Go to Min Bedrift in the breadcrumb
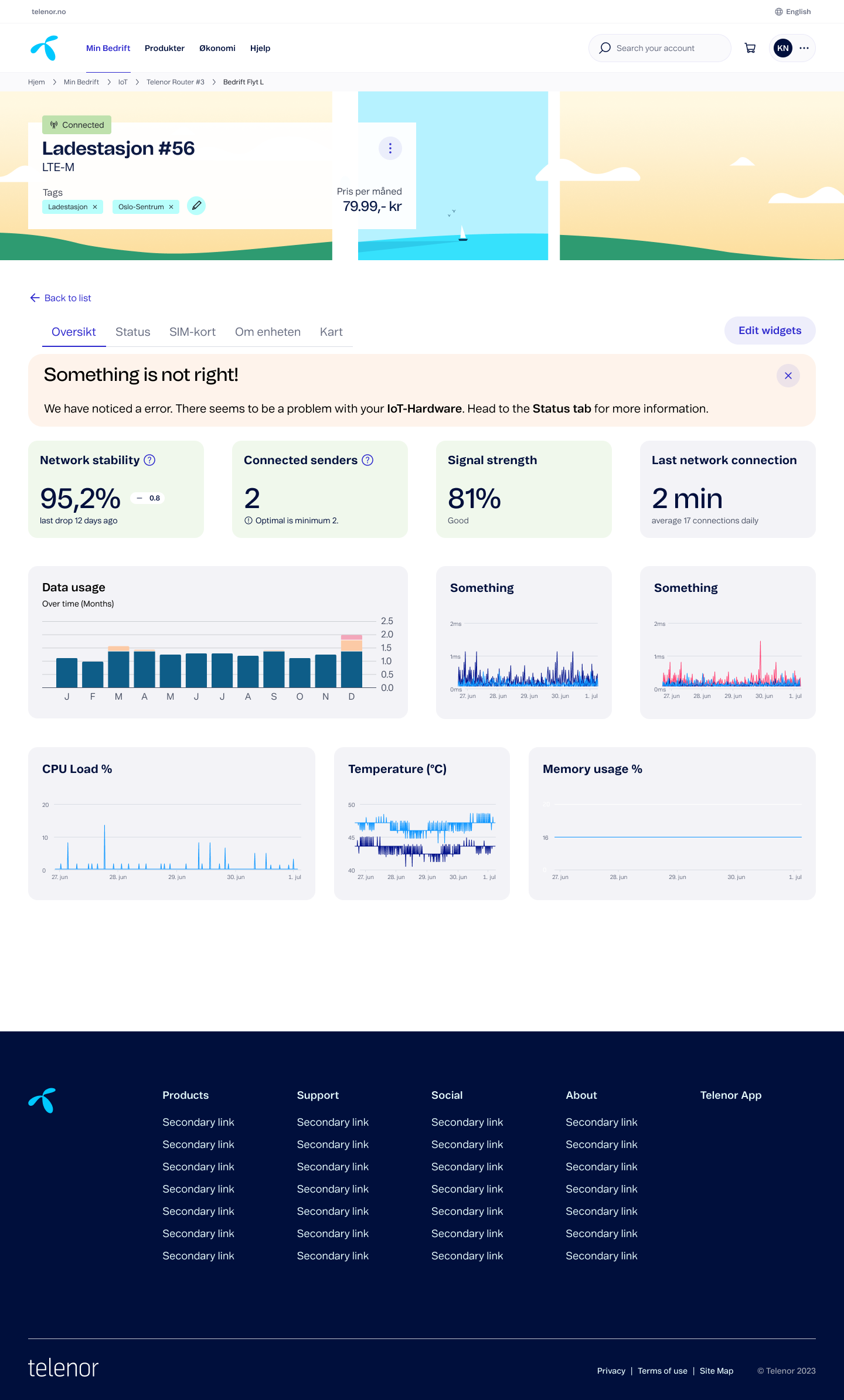Image resolution: width=844 pixels, height=1400 pixels. (x=81, y=82)
